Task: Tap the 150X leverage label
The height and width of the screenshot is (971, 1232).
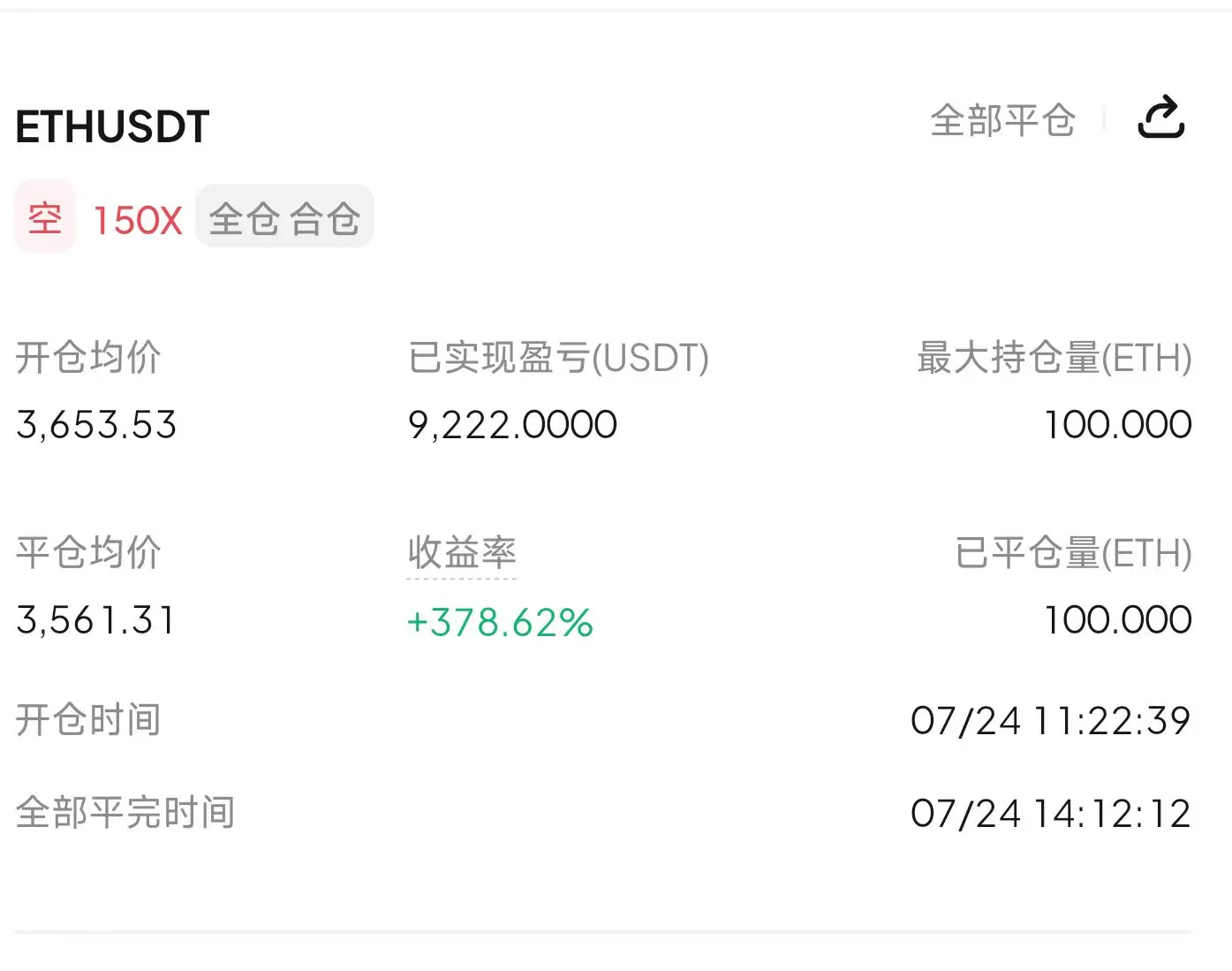Action: 138,220
